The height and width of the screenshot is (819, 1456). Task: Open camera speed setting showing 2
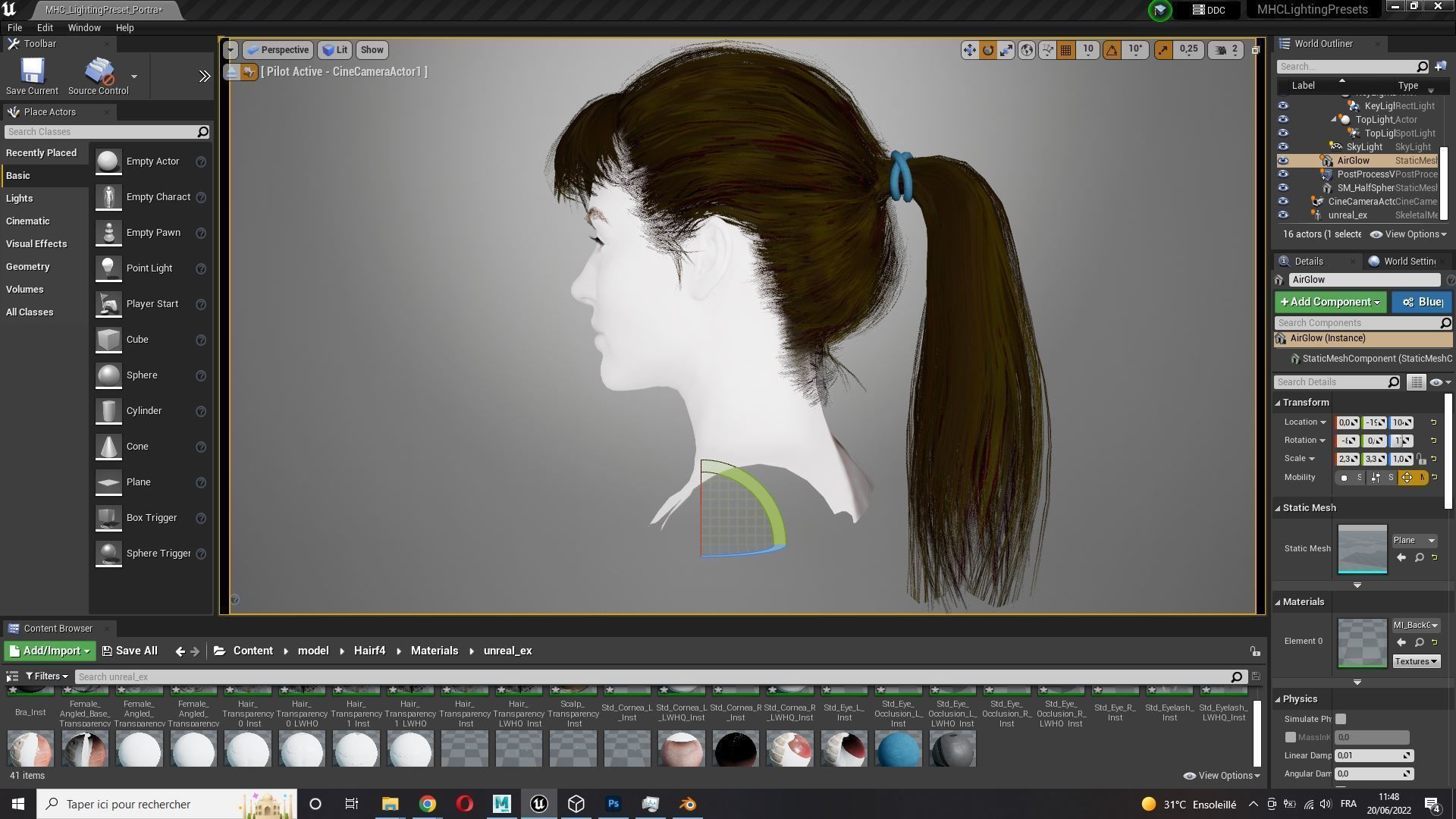(1226, 50)
